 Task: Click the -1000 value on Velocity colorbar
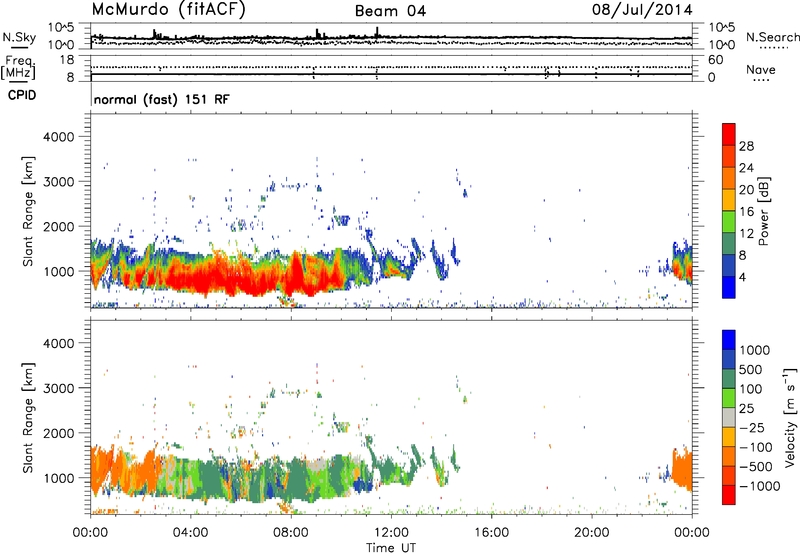tap(759, 486)
